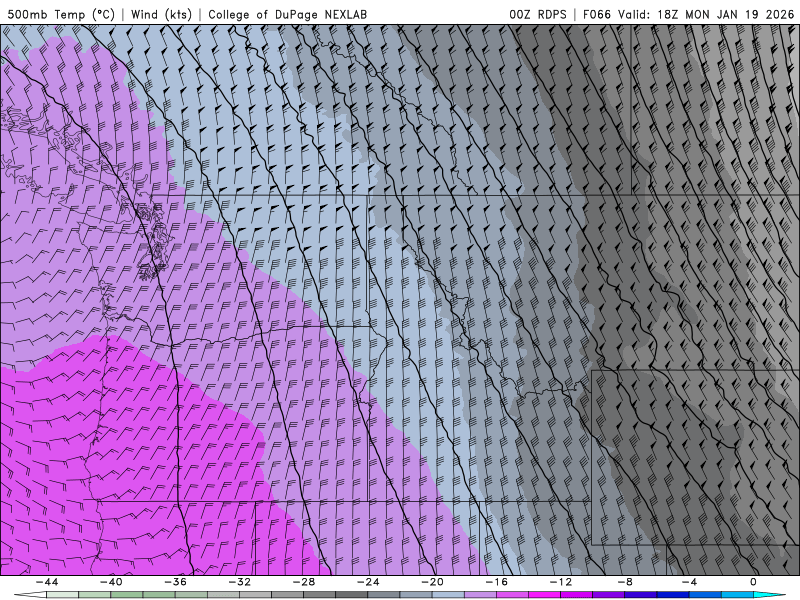Click the 'F066' forecast hour text
This screenshot has height=600, width=800.
(596, 15)
